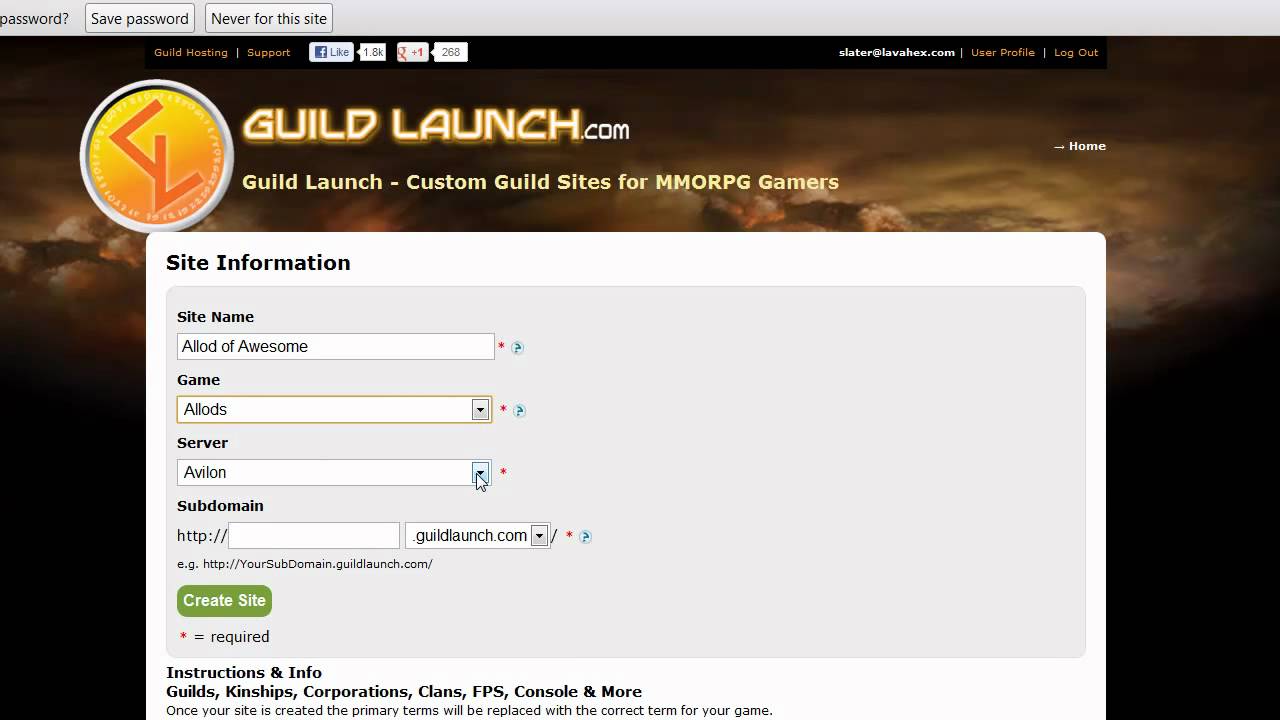Screen dimensions: 1280x720
Task: Click the Google +1 button
Action: coord(412,52)
